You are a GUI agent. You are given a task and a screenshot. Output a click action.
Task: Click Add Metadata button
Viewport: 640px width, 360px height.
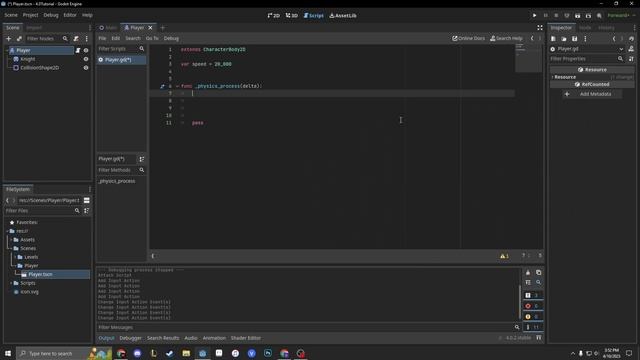click(592, 94)
